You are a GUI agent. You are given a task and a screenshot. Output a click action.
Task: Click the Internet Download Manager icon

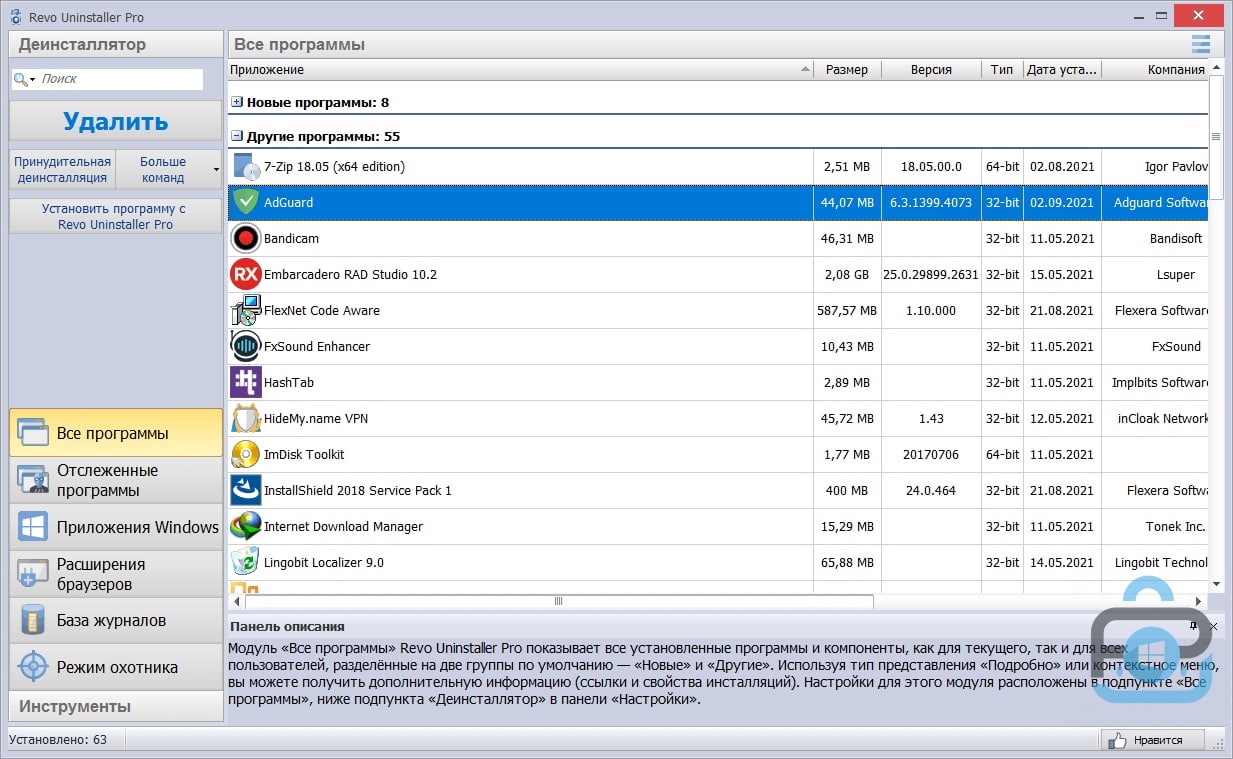[x=245, y=526]
